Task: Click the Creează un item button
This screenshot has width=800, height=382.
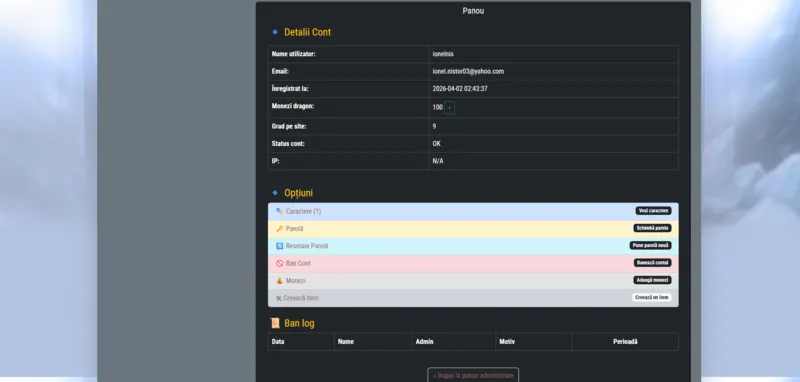Action: coord(652,297)
